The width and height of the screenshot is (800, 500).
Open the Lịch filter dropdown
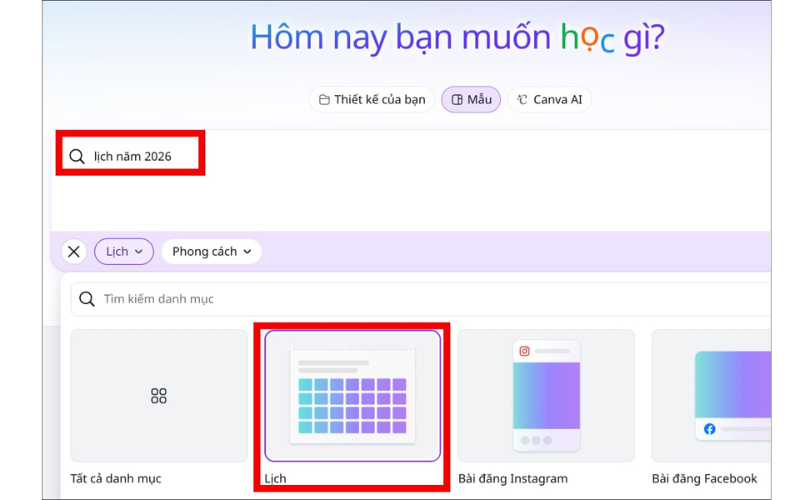tap(124, 252)
